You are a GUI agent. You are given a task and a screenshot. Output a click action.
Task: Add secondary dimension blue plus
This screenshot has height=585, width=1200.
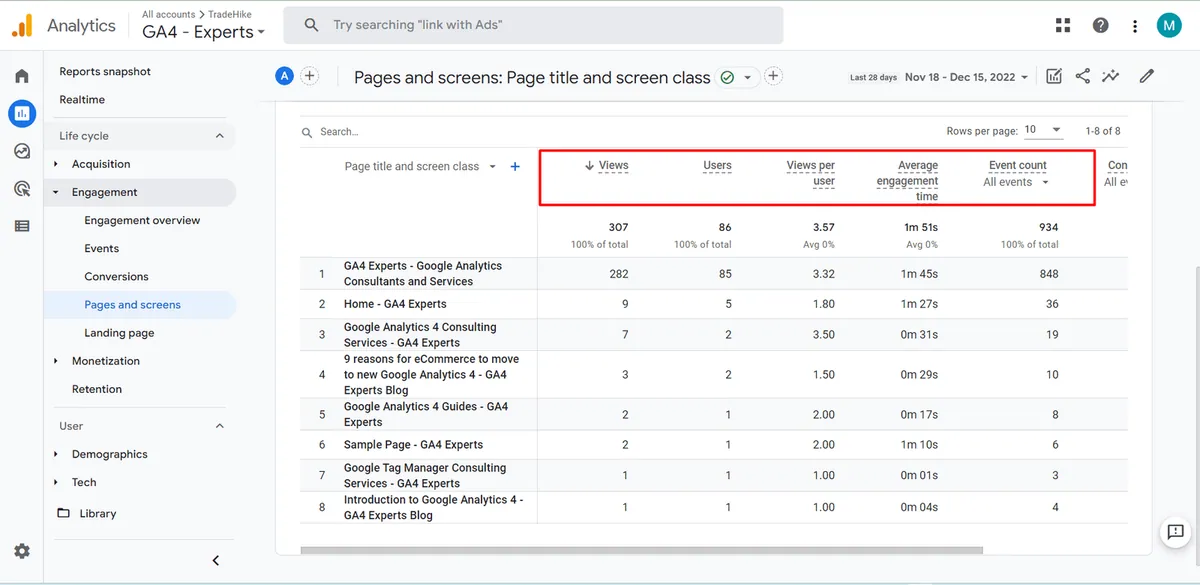(x=515, y=167)
